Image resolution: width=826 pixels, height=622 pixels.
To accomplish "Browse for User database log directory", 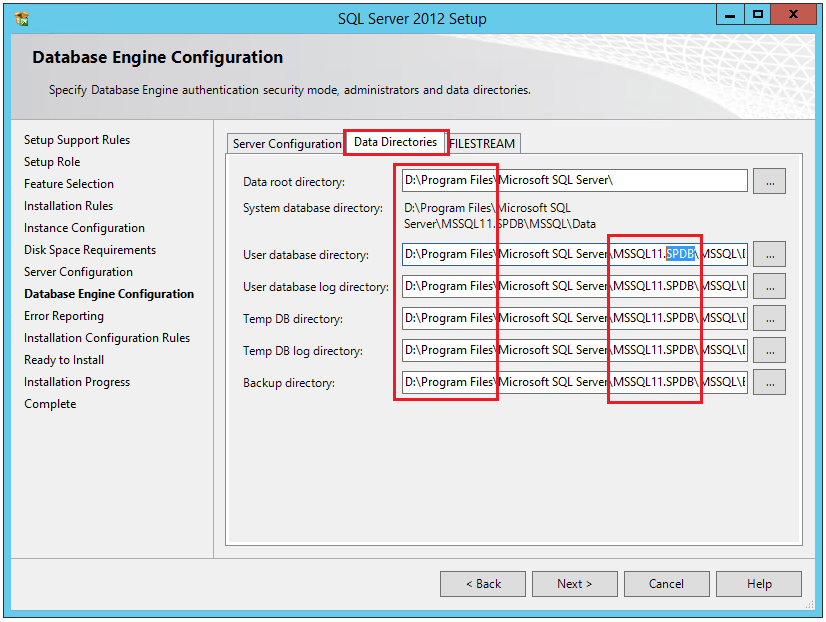I will click(x=769, y=287).
